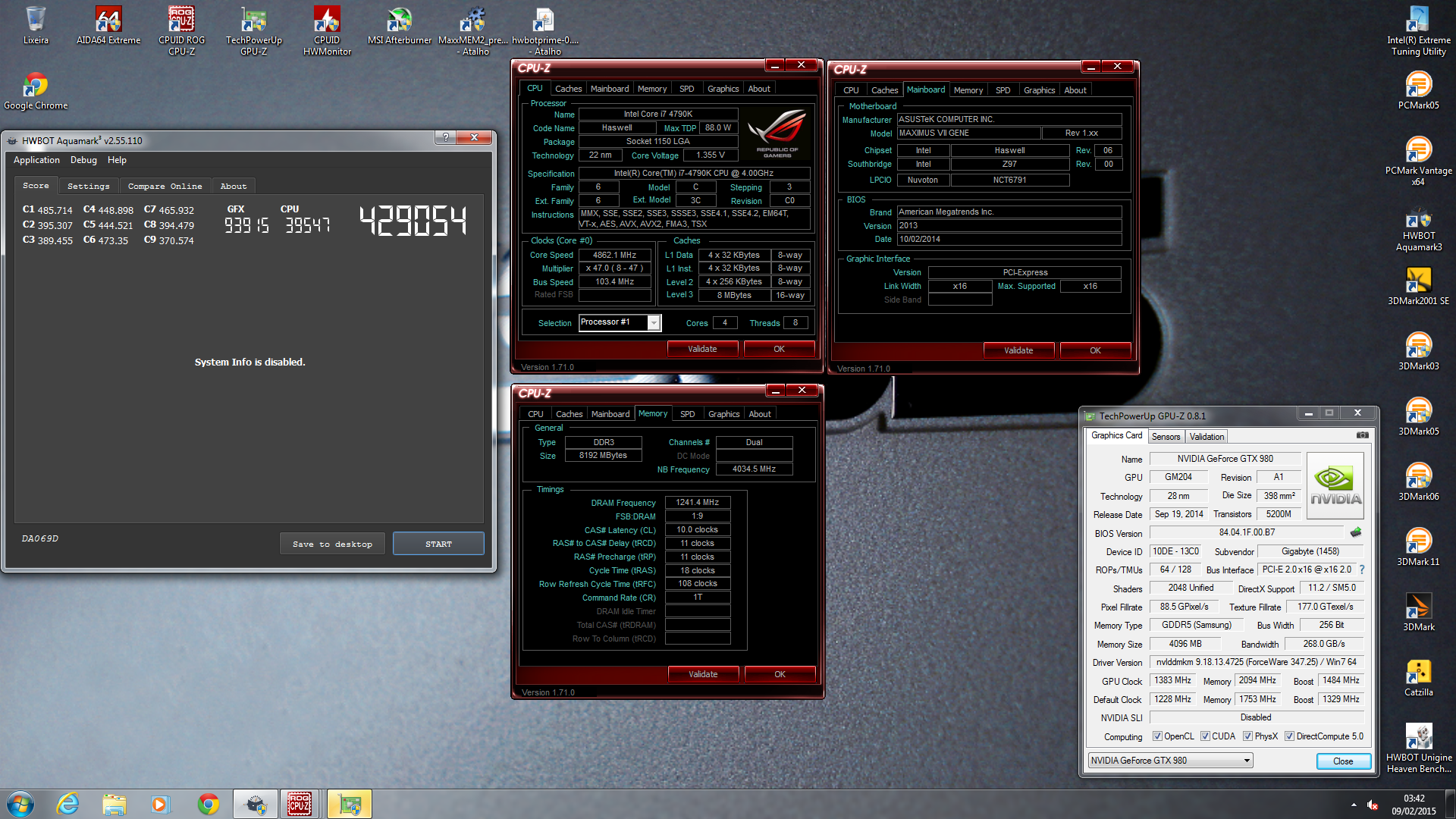Expand Processor #1 selection dropdown
1456x819 pixels.
tap(654, 323)
